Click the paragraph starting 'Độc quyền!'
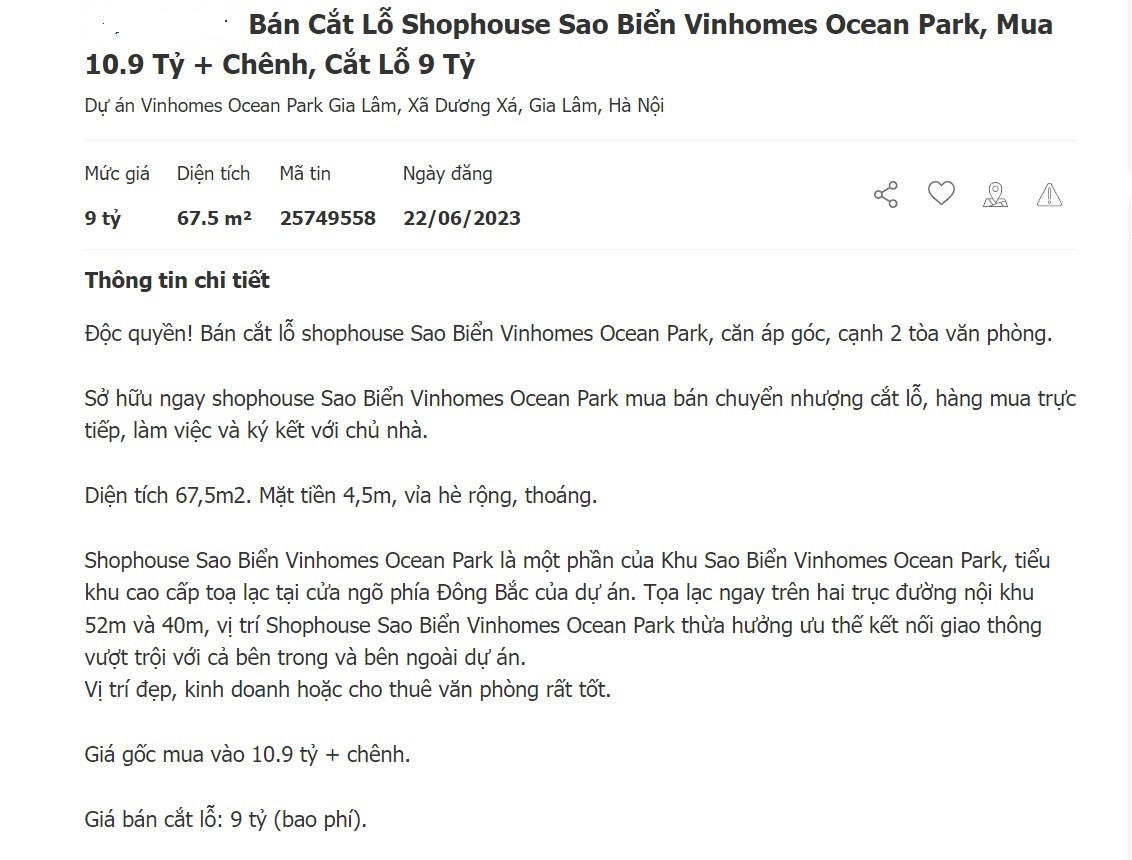 (x=568, y=334)
